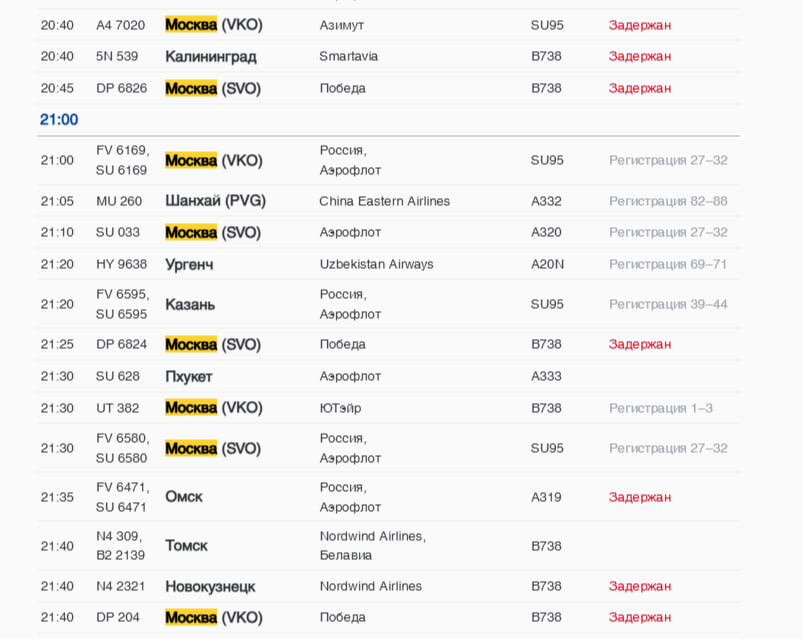Click flight number UT 382
Viewport: 803px width, 639px height.
point(118,408)
